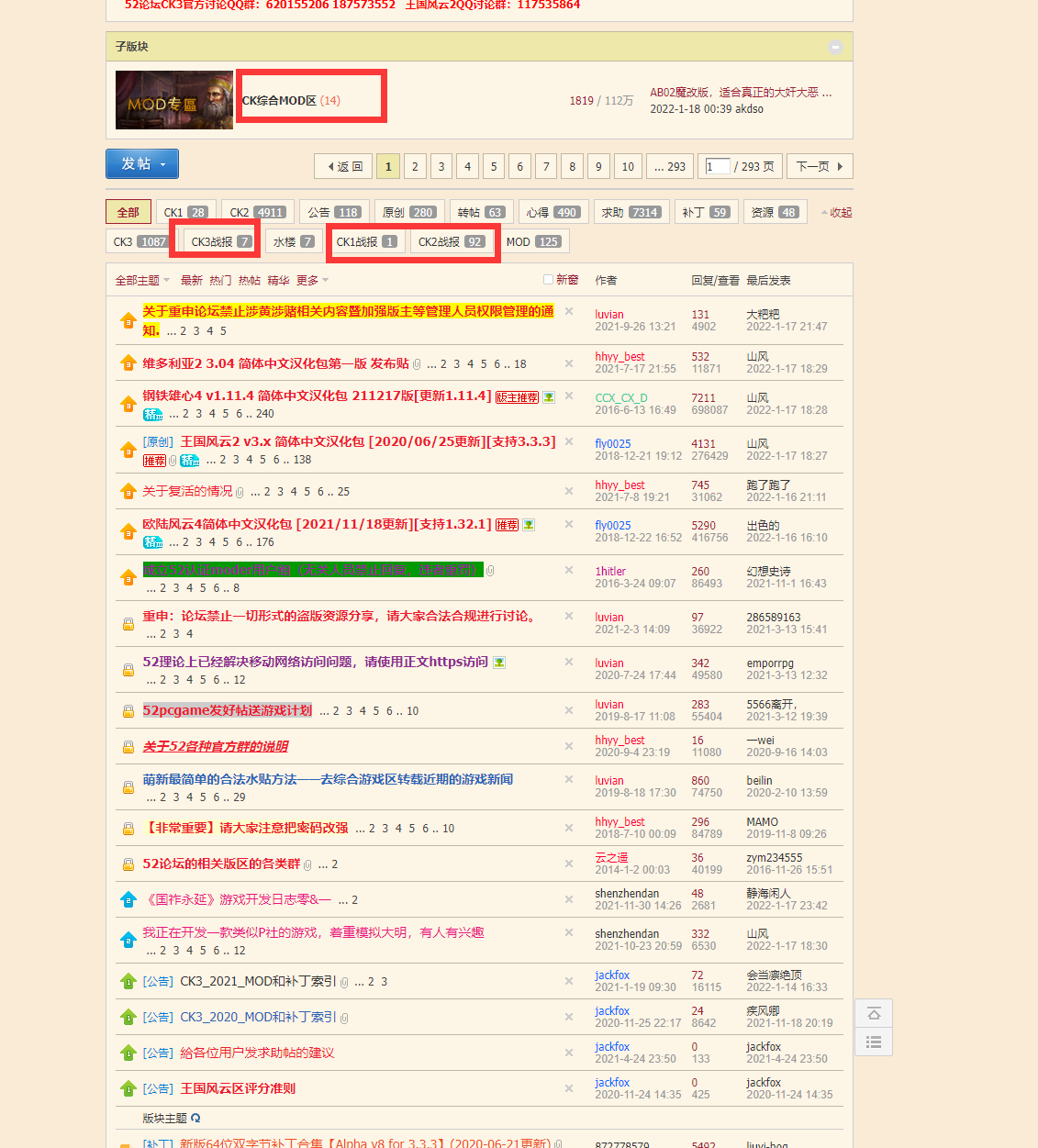
Task: Click attachment clip icon on 维多利亚2 thread
Action: 417,364
